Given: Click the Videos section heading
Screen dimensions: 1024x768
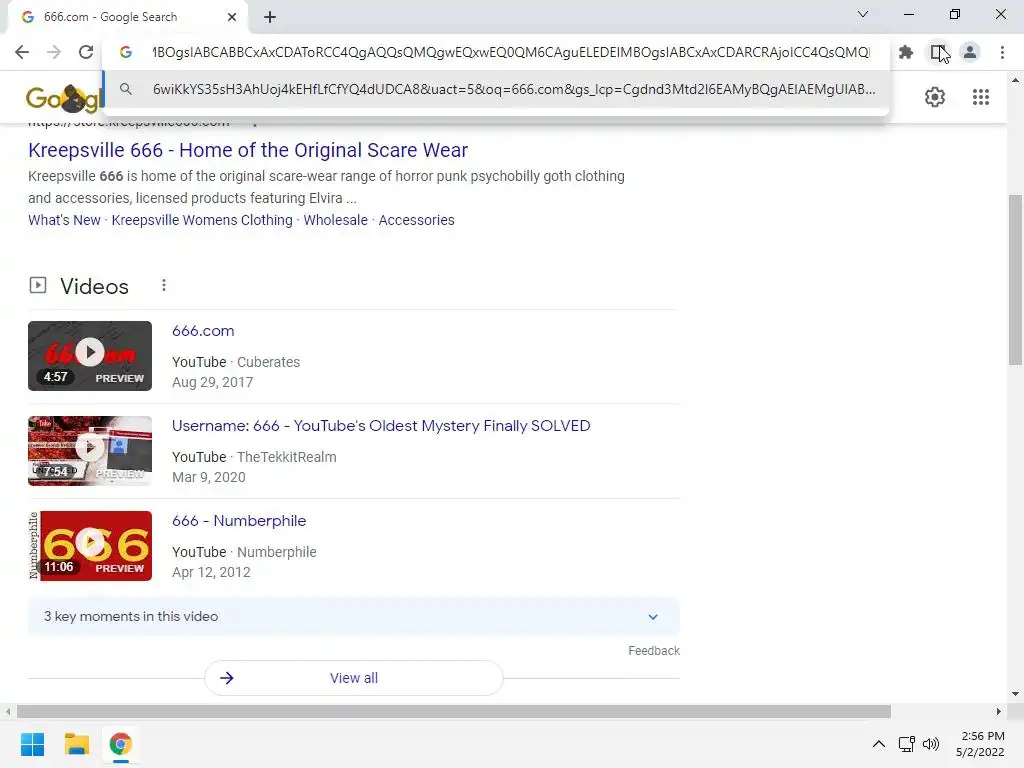Looking at the screenshot, I should click(94, 286).
